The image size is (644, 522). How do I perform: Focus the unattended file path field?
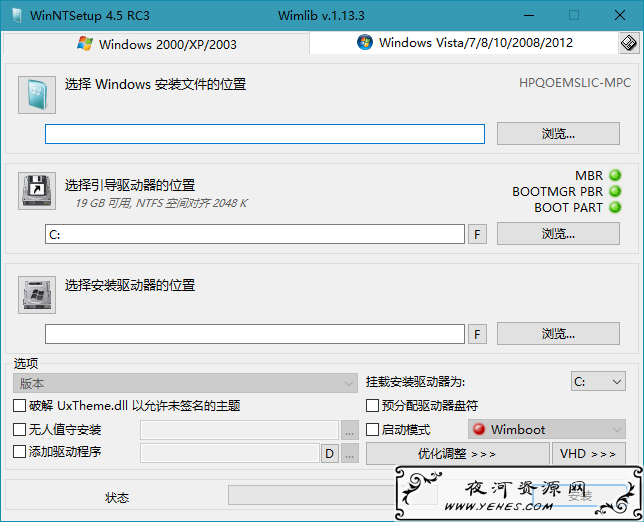click(x=239, y=430)
